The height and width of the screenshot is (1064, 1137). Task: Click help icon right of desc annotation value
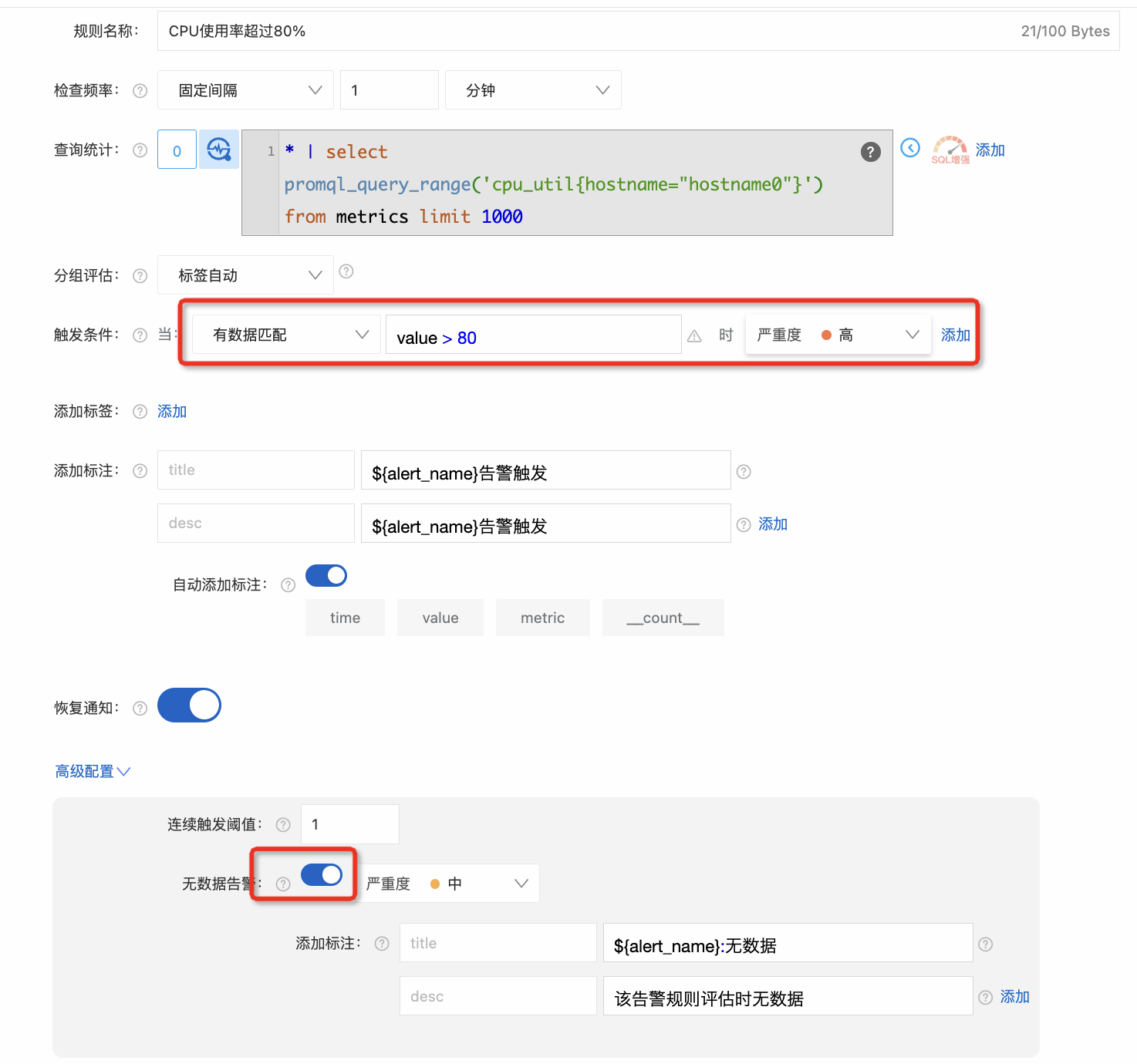[x=744, y=525]
